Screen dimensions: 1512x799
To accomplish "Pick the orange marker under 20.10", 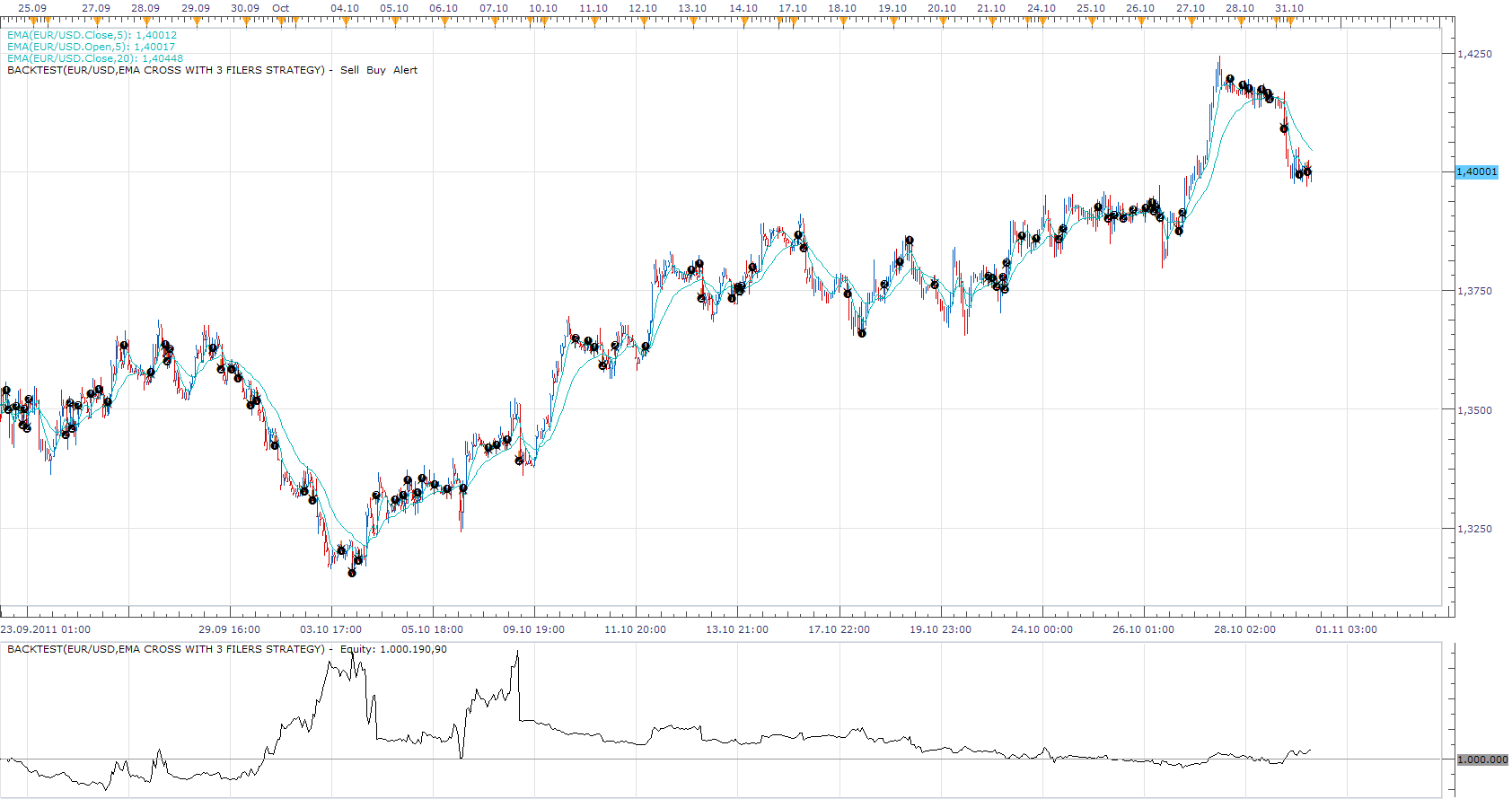I will pos(943,21).
